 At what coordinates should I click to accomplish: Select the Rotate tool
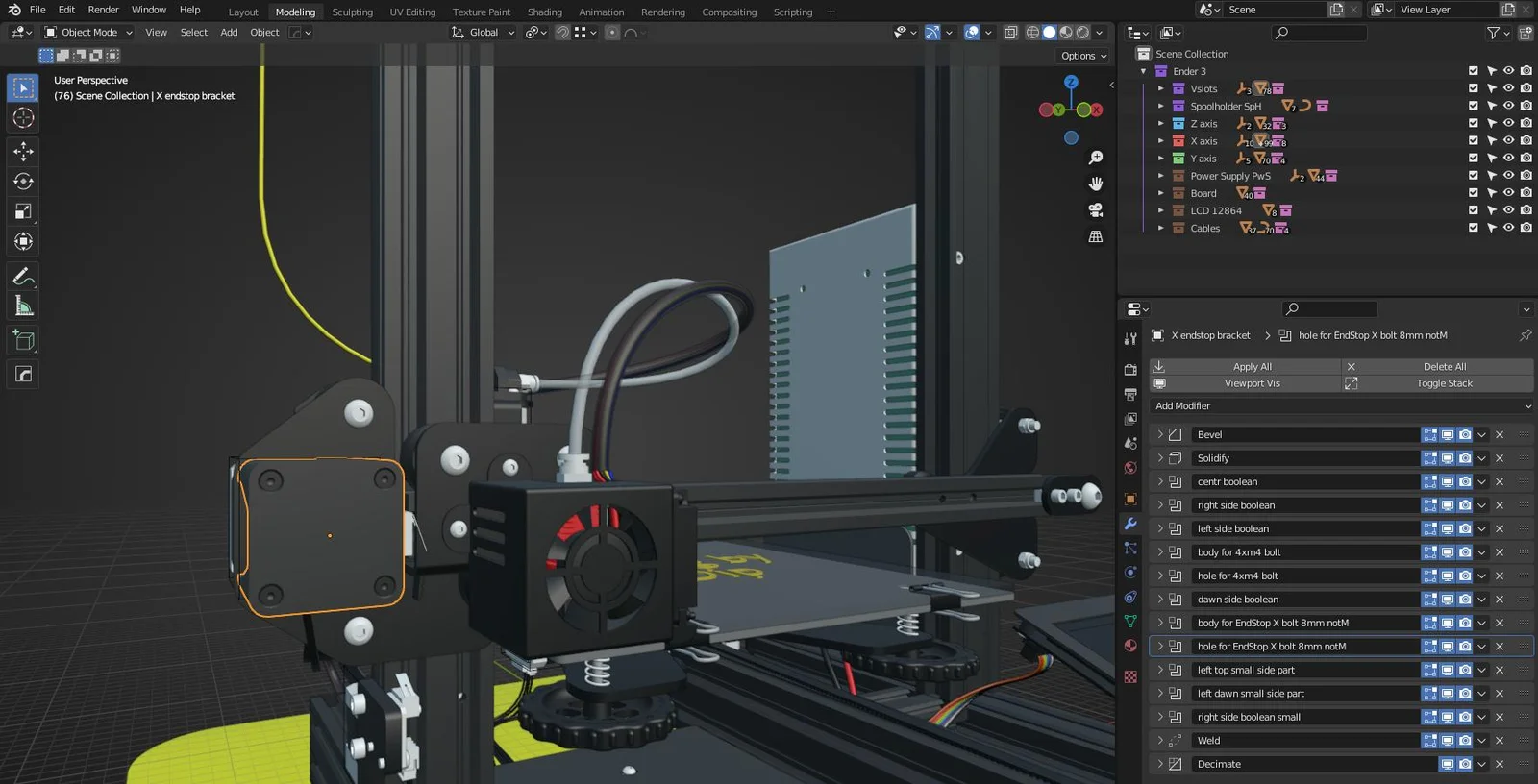pyautogui.click(x=23, y=182)
